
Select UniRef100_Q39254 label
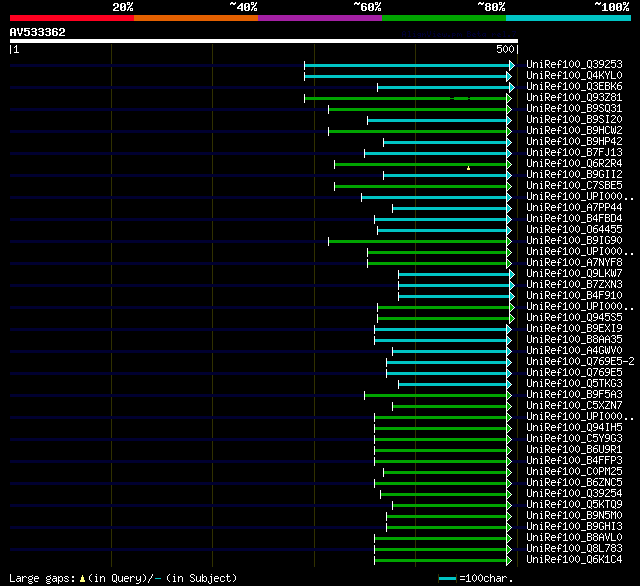click(x=574, y=494)
